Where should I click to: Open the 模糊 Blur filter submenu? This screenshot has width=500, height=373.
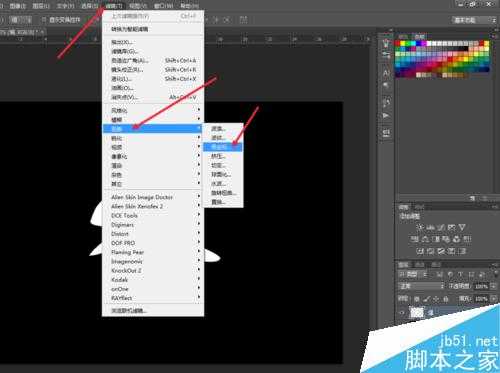[153, 119]
